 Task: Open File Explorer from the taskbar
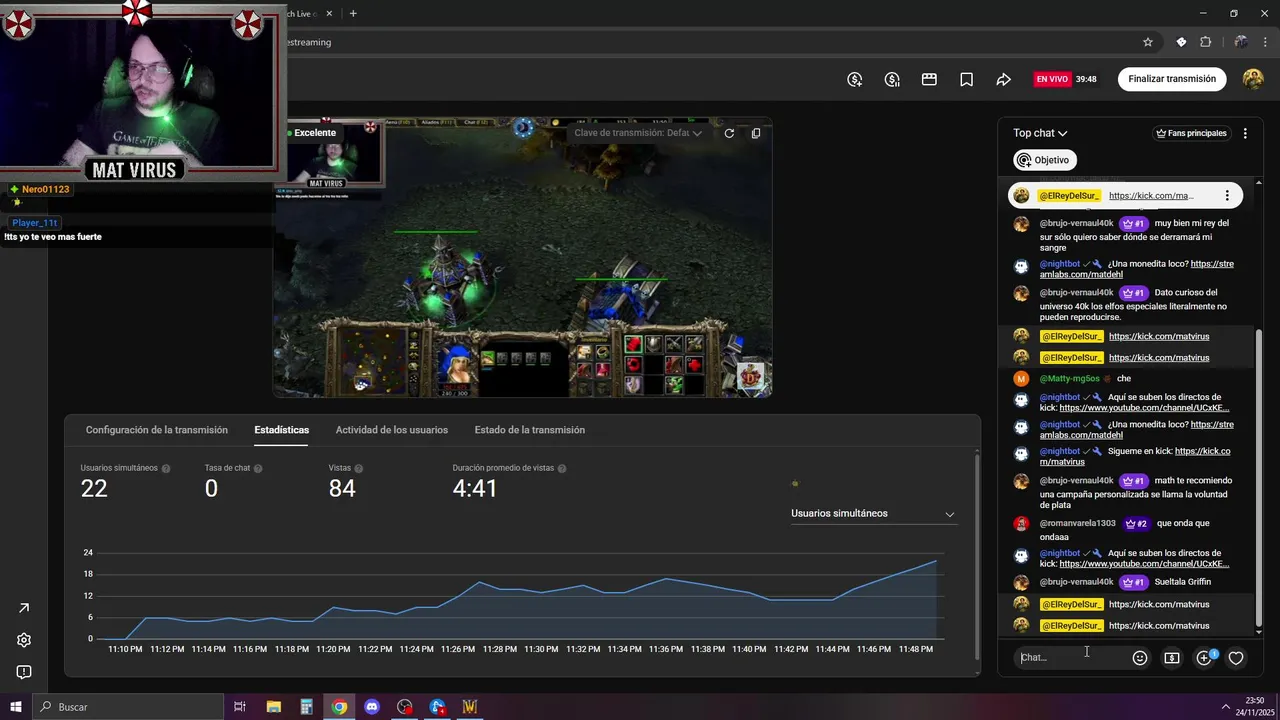coord(274,707)
